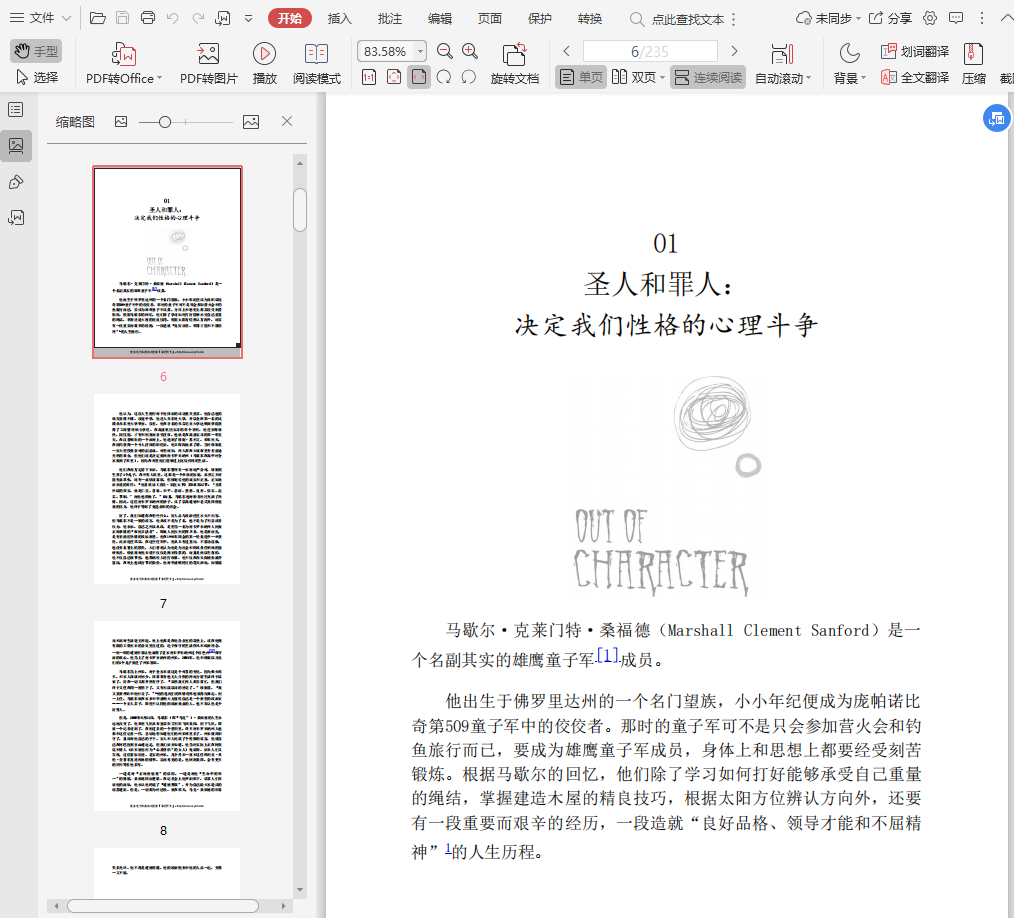This screenshot has height=918, width=1014.
Task: Open the more options vertical dots
Action: (x=982, y=18)
